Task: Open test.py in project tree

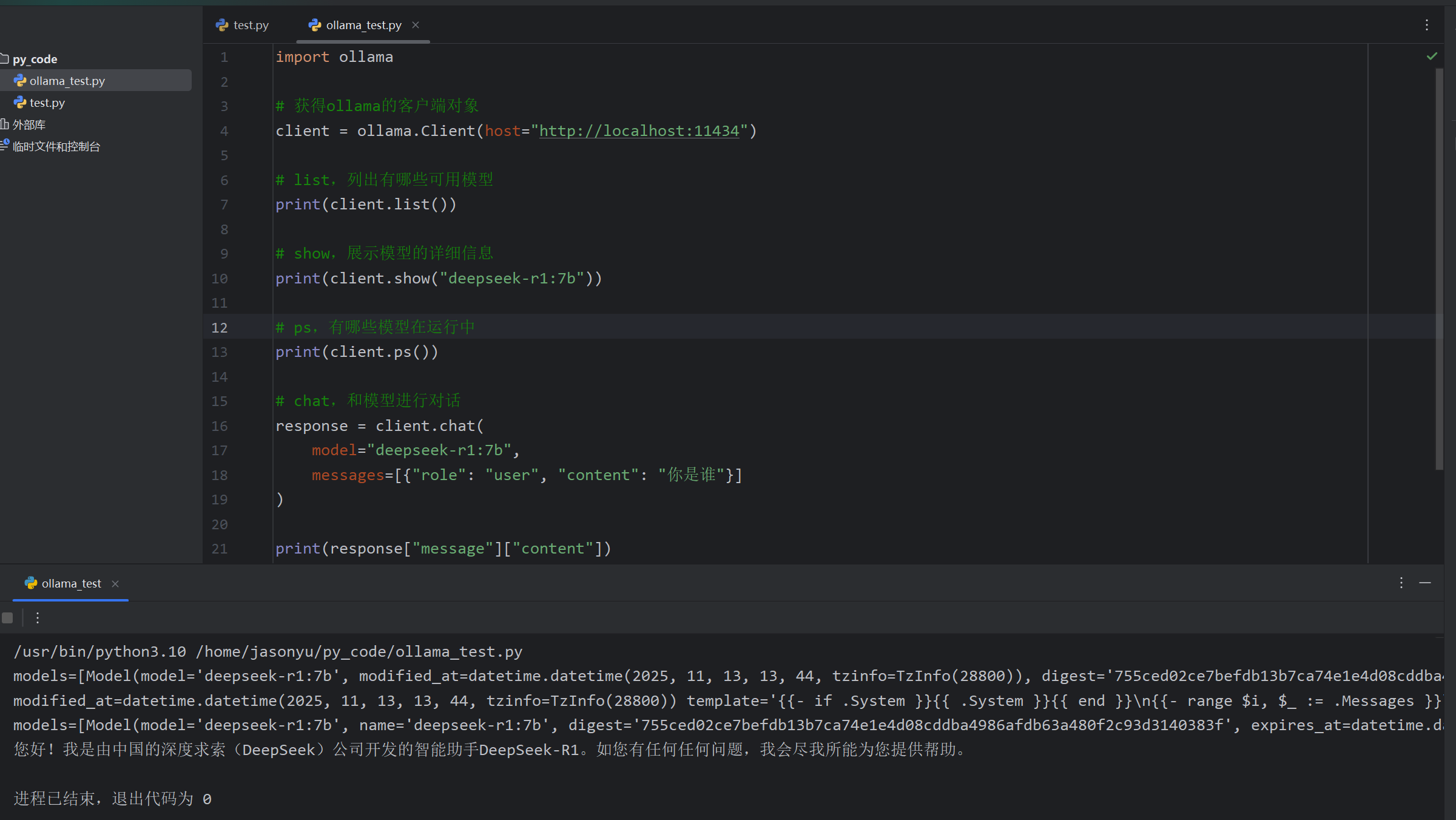Action: (47, 103)
